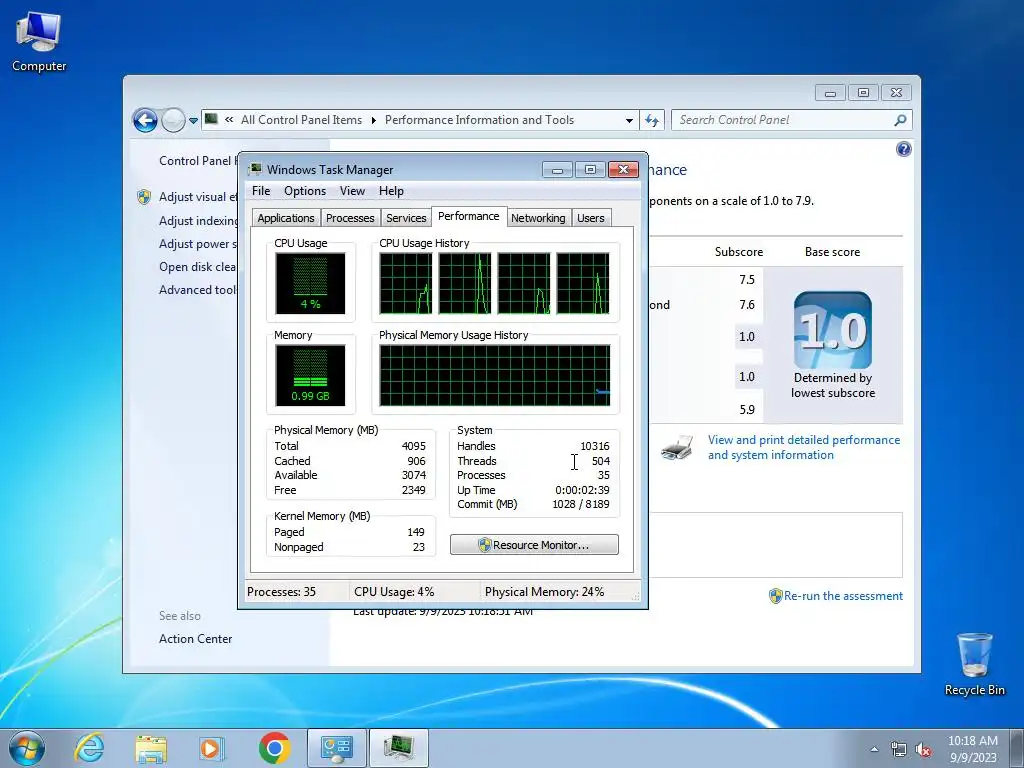Click the first CPU Usage History graph
This screenshot has width=1024, height=768.
tap(406, 283)
